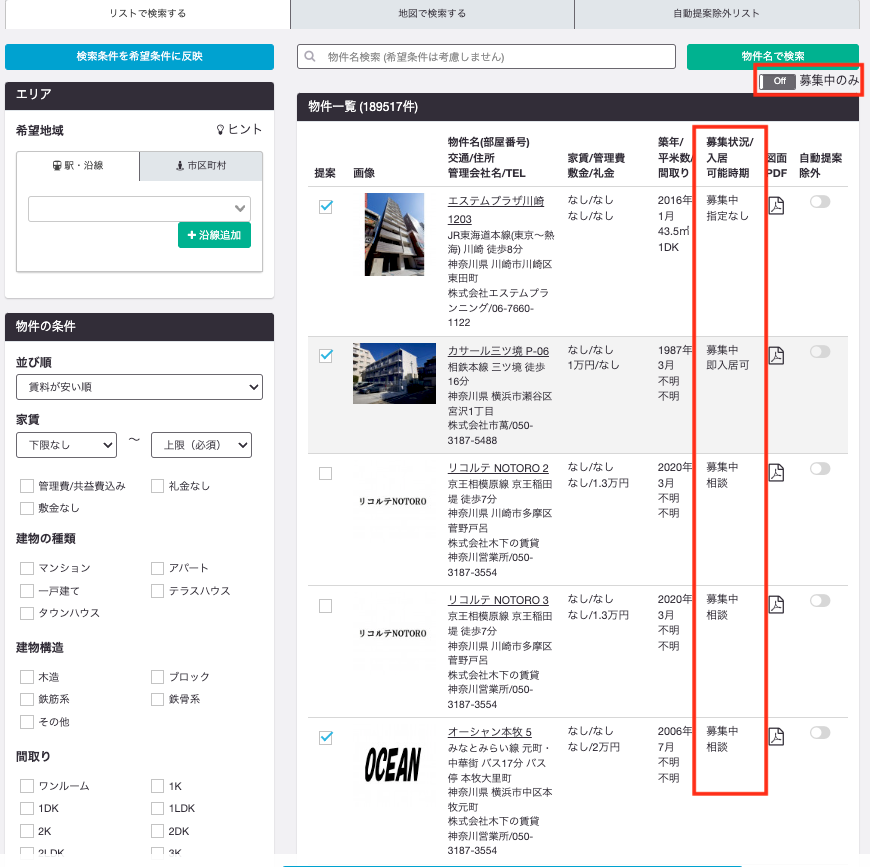Open rent 下限なし dropdown

coord(67,445)
